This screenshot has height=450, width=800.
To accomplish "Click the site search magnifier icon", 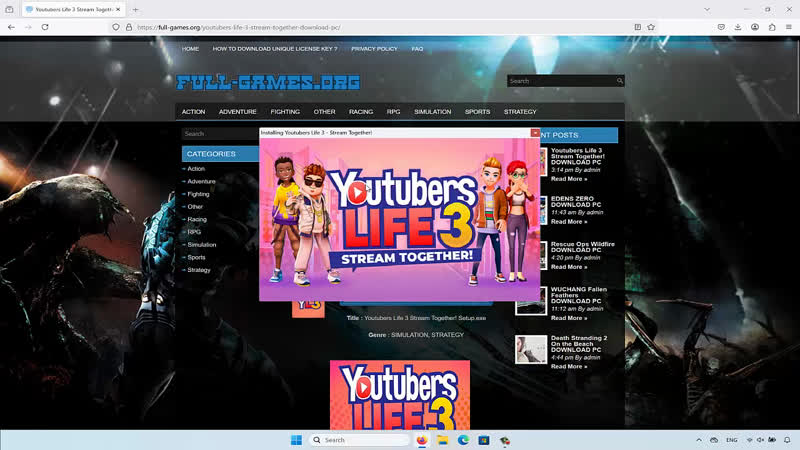I will pyautogui.click(x=619, y=81).
